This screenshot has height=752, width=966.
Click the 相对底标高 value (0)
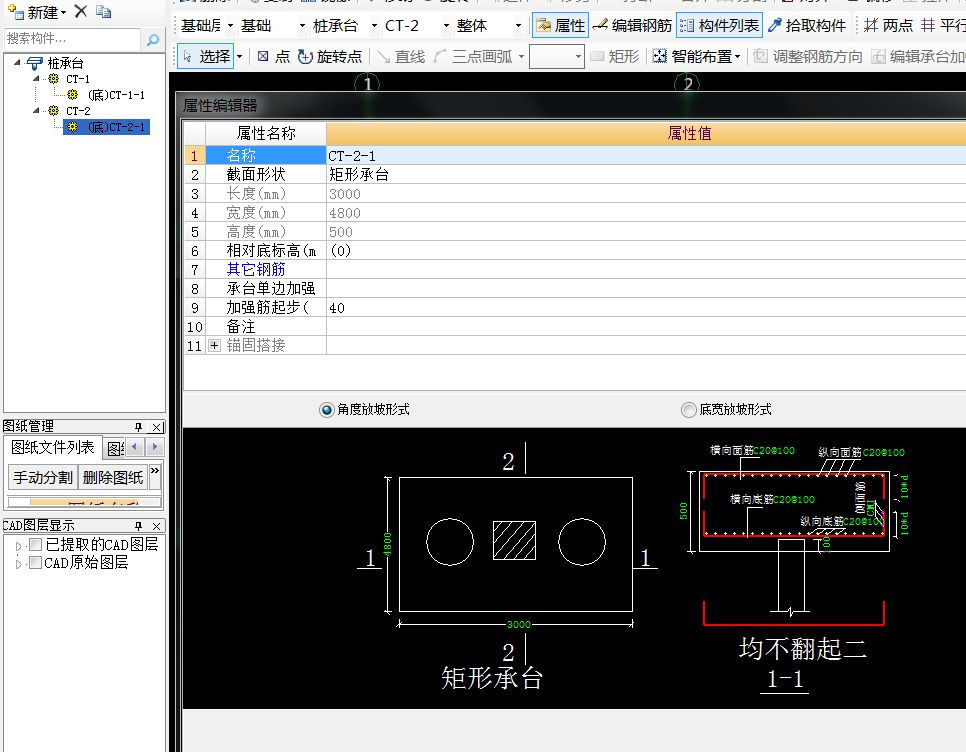[646, 251]
